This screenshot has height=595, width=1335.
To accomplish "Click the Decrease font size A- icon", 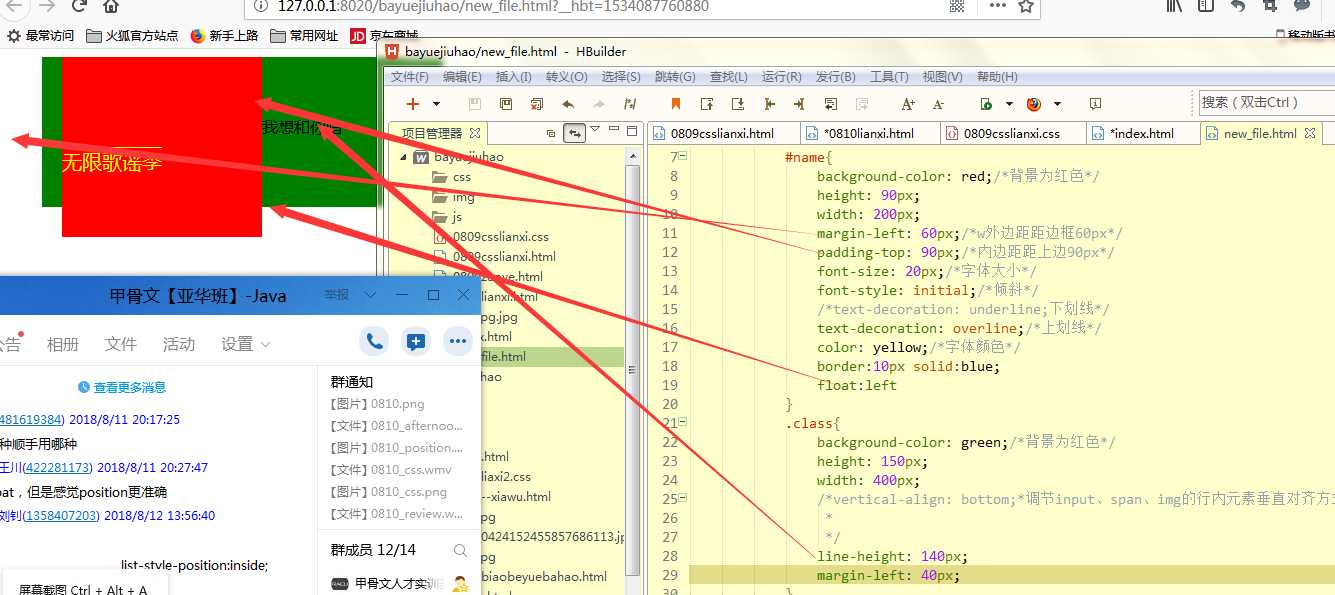I will point(938,104).
